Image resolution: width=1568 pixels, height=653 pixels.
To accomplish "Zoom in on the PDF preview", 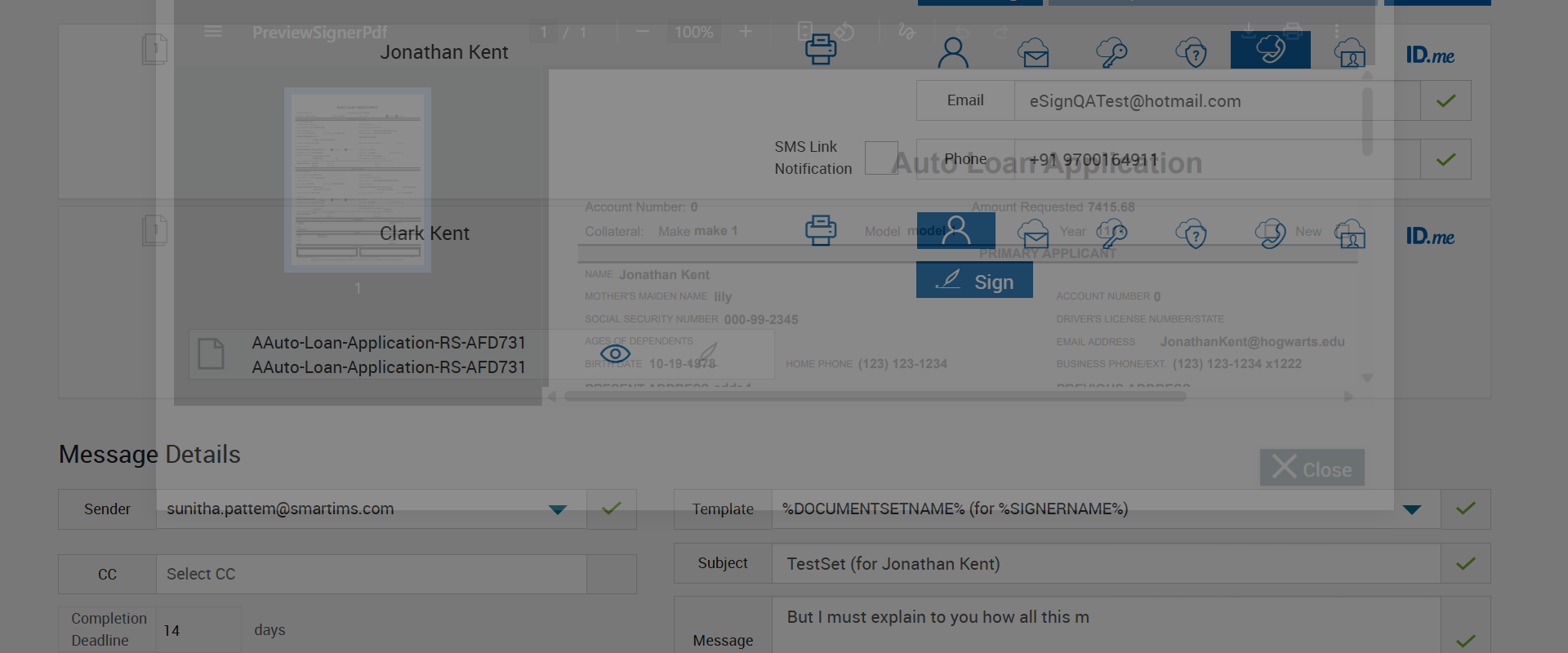I will (746, 32).
